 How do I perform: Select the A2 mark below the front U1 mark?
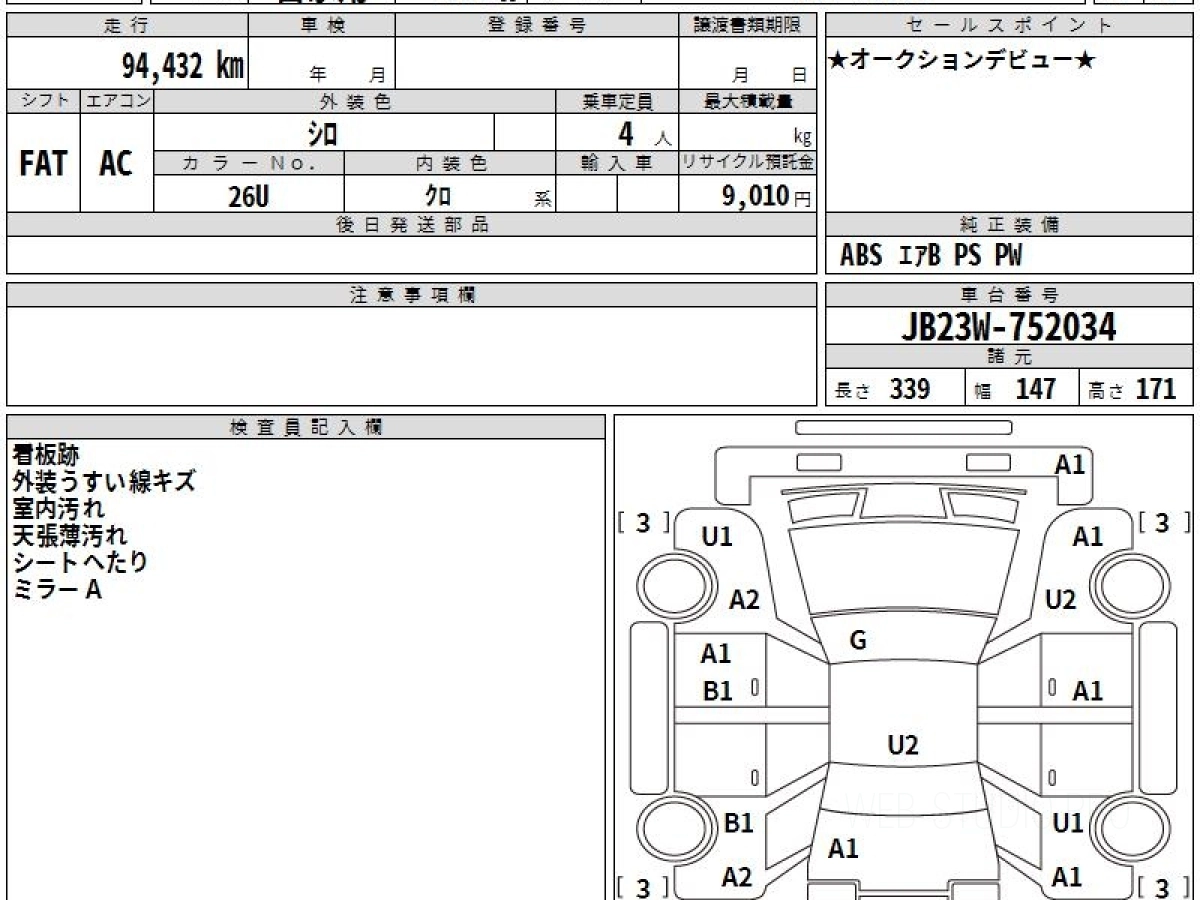(744, 600)
